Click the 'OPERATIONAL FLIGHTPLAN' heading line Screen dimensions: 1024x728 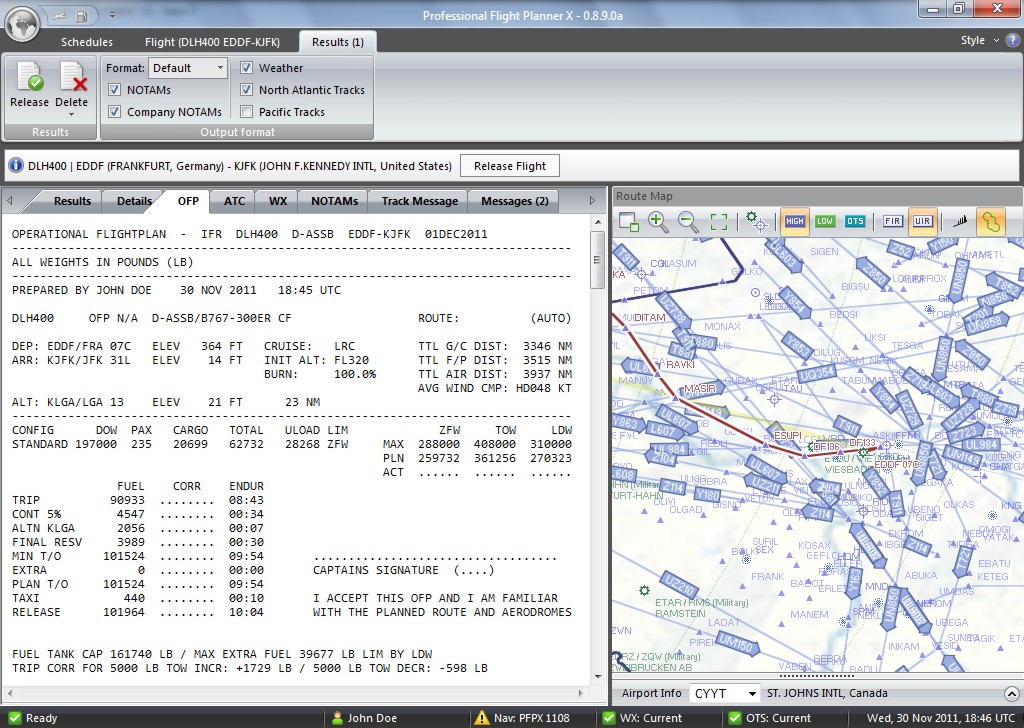249,234
